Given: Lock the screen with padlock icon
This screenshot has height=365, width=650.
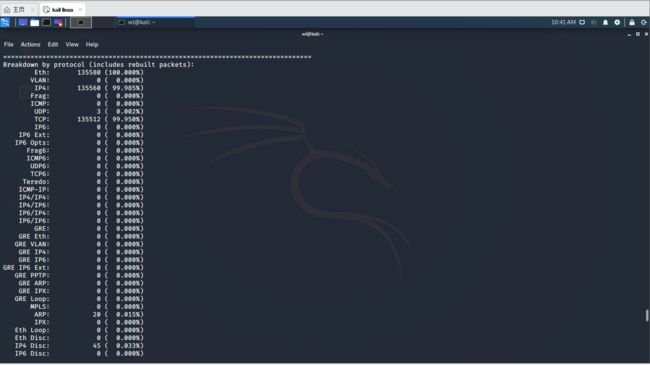Looking at the screenshot, I should pyautogui.click(x=632, y=22).
